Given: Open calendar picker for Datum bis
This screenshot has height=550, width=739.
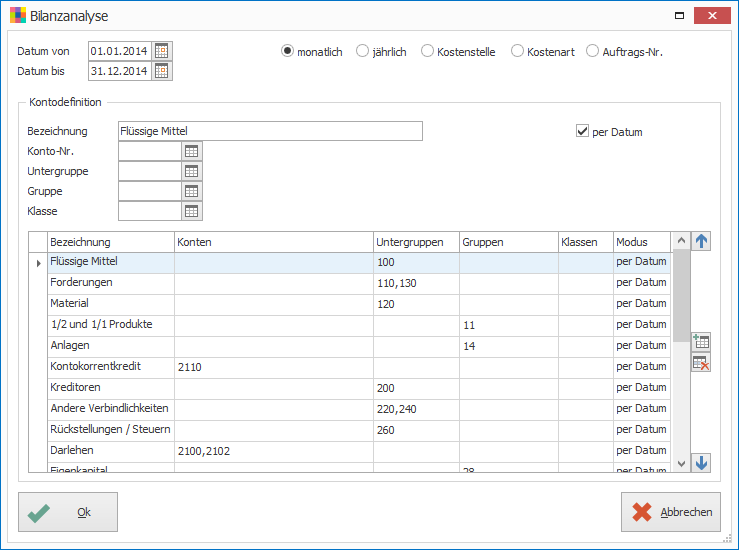Looking at the screenshot, I should tap(162, 71).
